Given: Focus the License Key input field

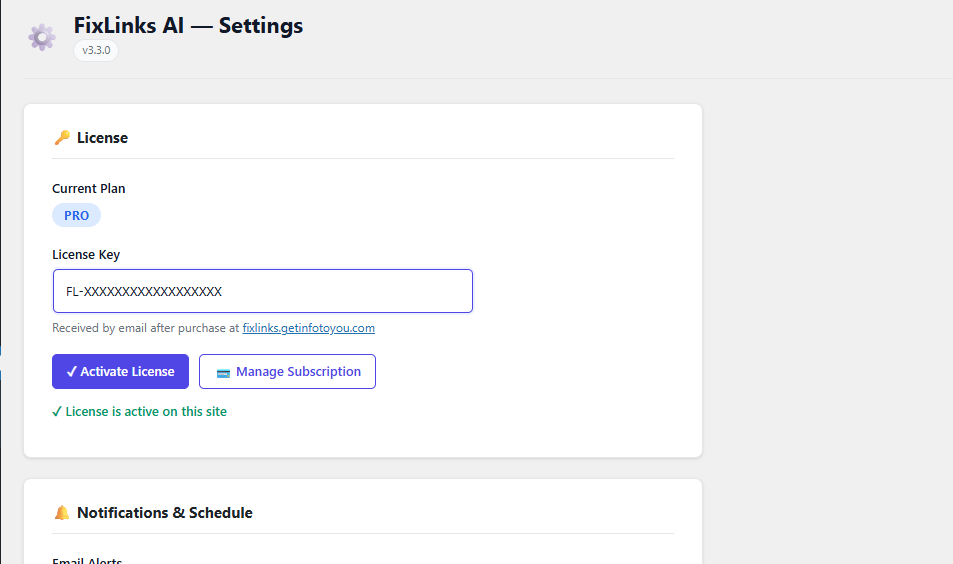Looking at the screenshot, I should click(263, 291).
